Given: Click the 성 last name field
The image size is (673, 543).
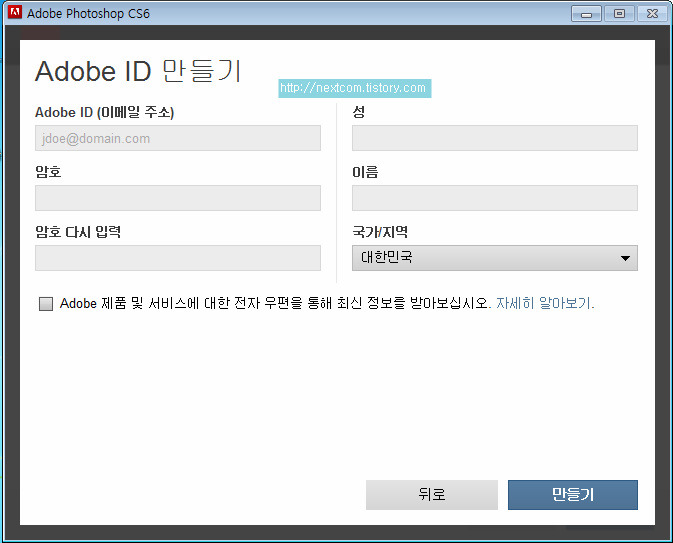Looking at the screenshot, I should point(495,138).
